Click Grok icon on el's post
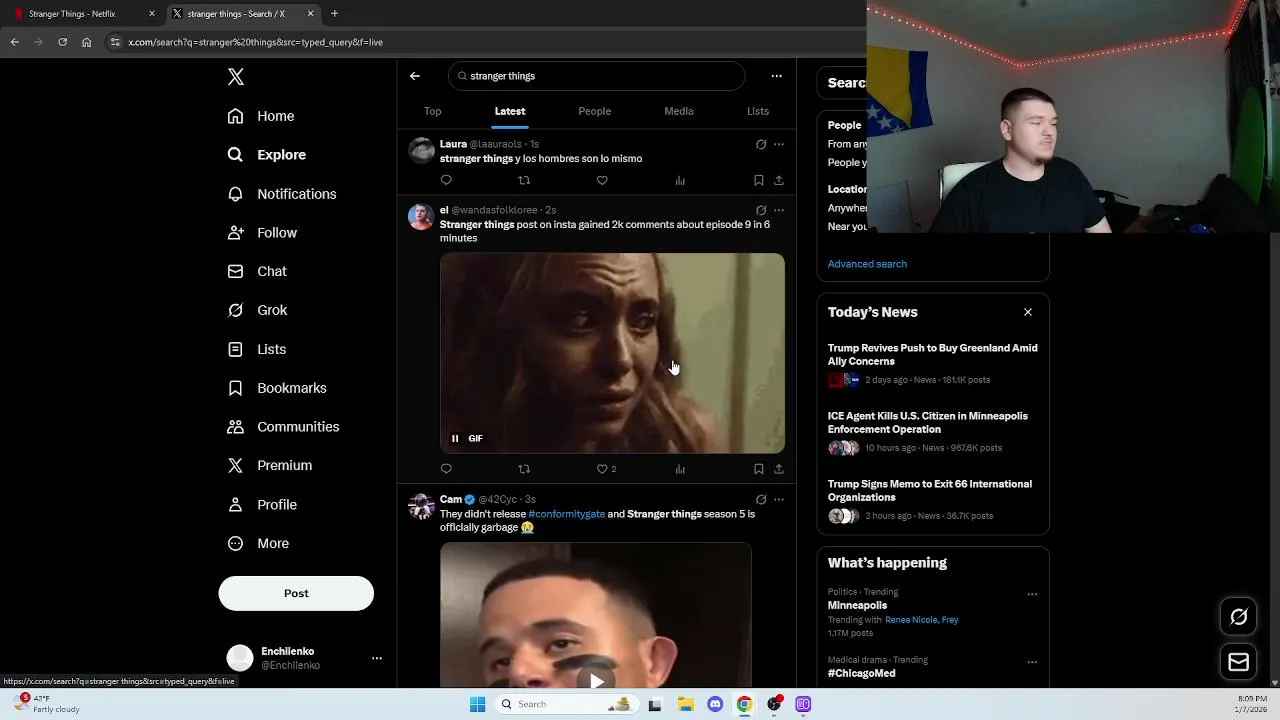The width and height of the screenshot is (1280, 720). pyautogui.click(x=761, y=210)
